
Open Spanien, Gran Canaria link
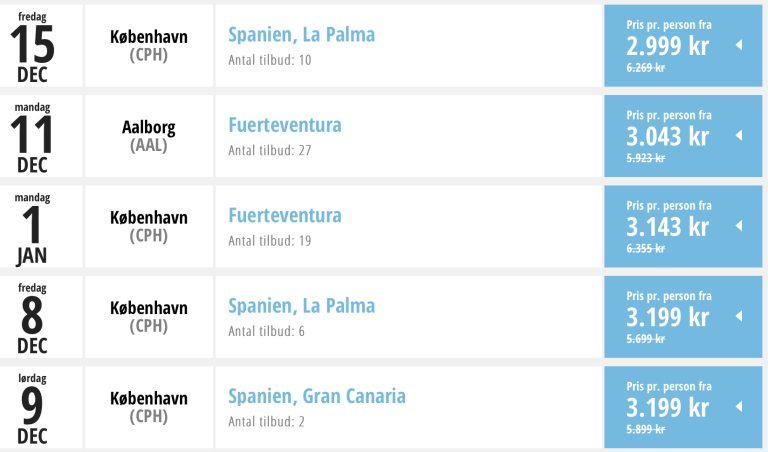click(316, 395)
